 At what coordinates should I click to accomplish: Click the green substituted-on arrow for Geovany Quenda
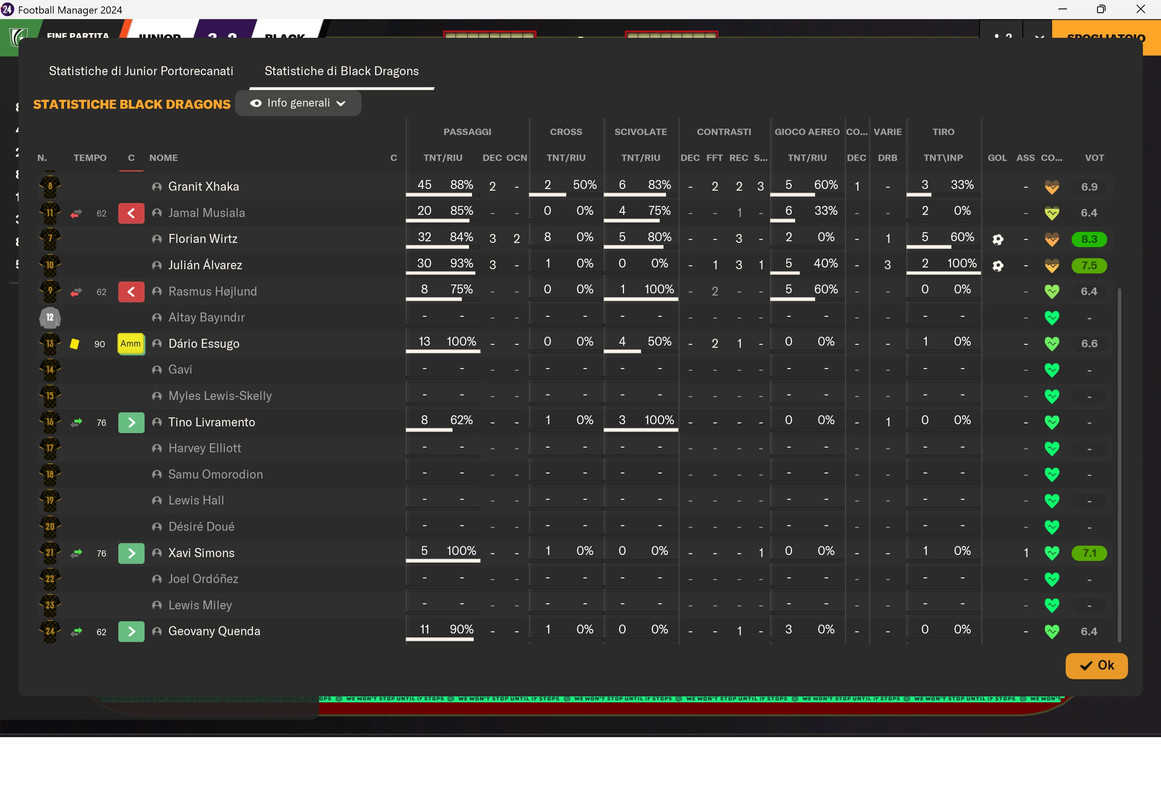coord(131,632)
